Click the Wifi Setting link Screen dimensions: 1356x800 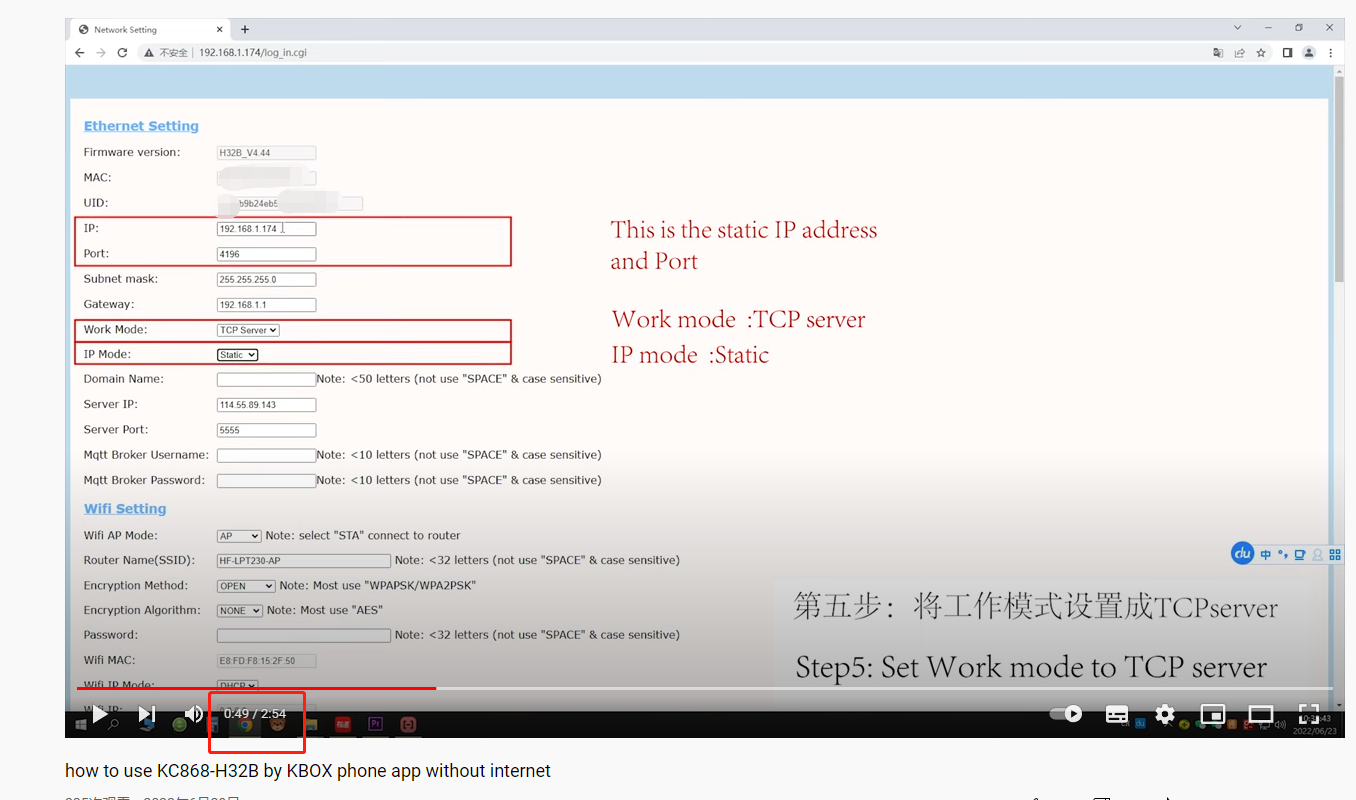[125, 509]
